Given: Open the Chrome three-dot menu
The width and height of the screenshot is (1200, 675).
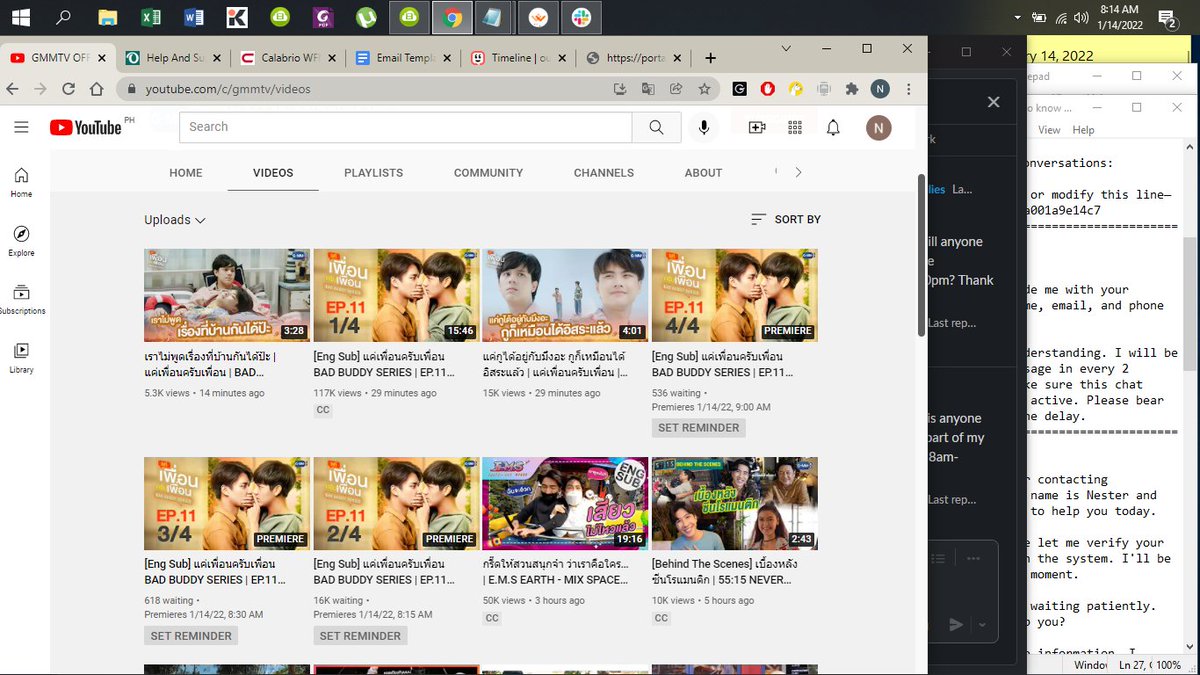Looking at the screenshot, I should pos(908,89).
